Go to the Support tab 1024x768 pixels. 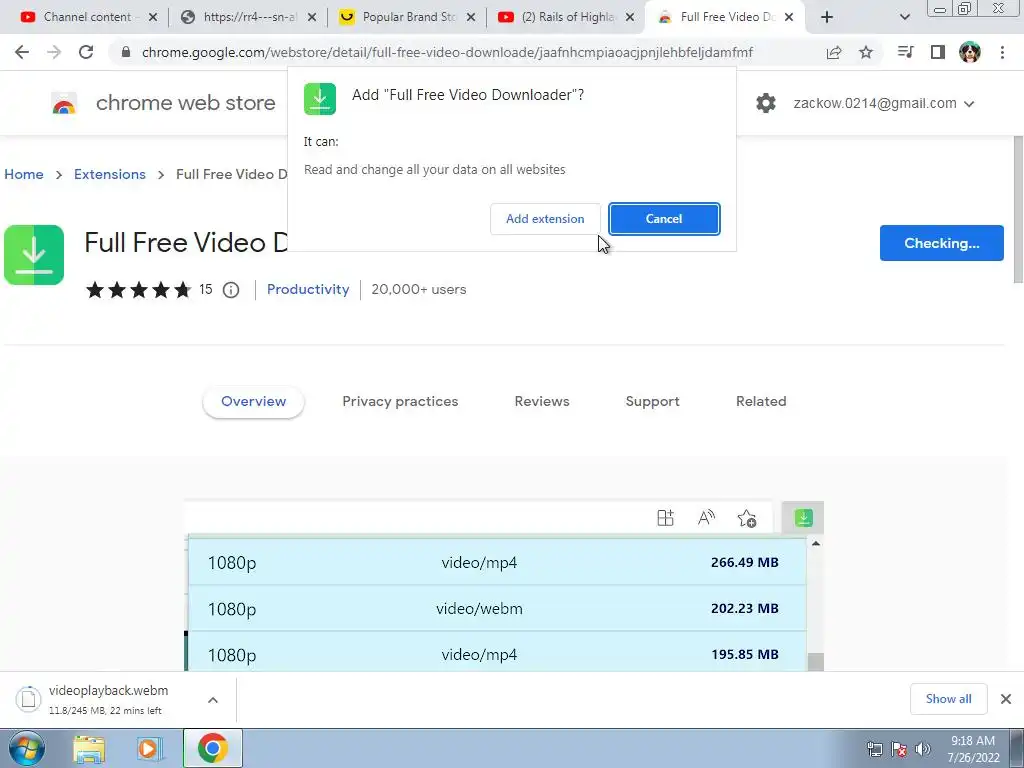[652, 401]
